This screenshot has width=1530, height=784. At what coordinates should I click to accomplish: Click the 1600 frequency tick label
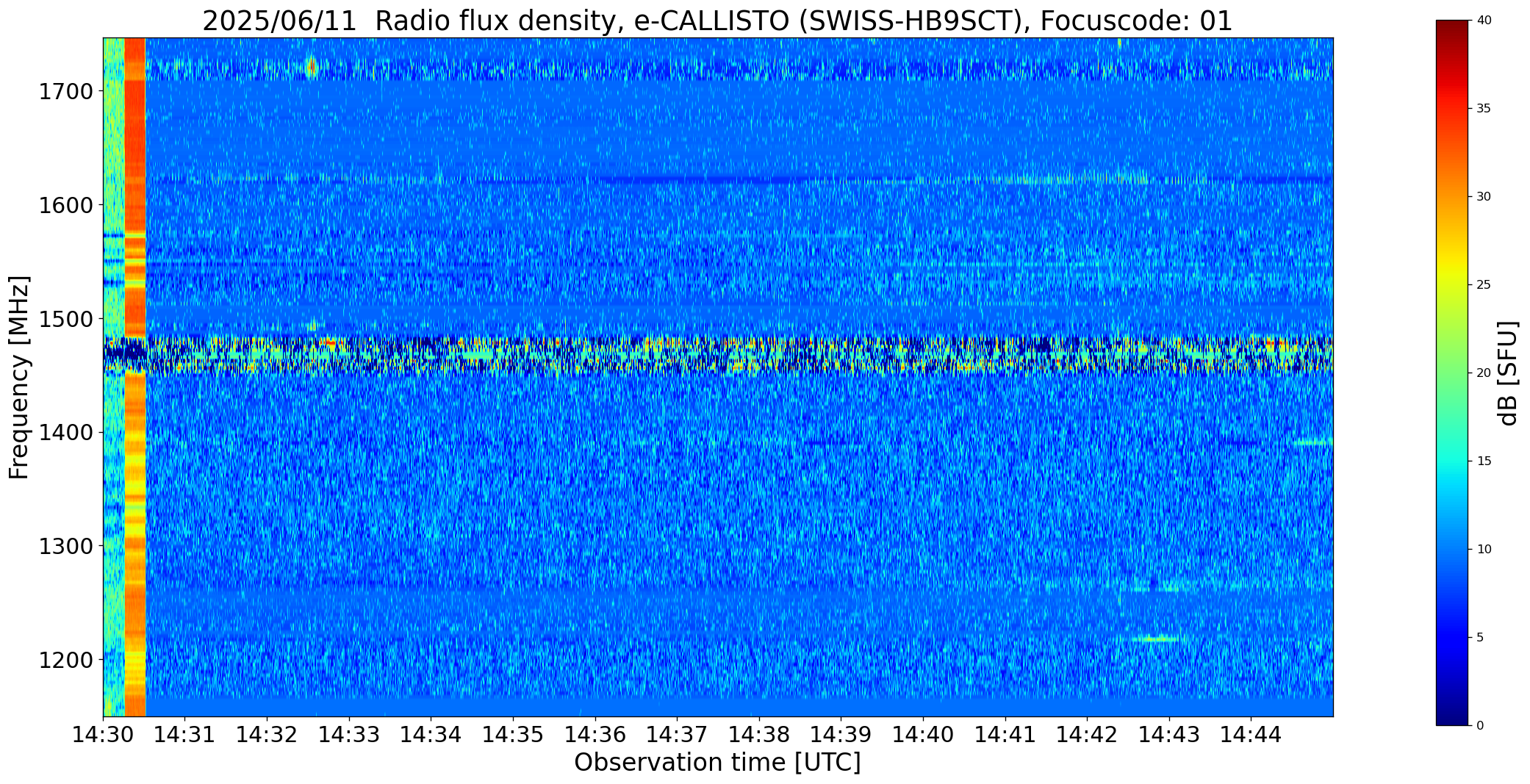66,205
